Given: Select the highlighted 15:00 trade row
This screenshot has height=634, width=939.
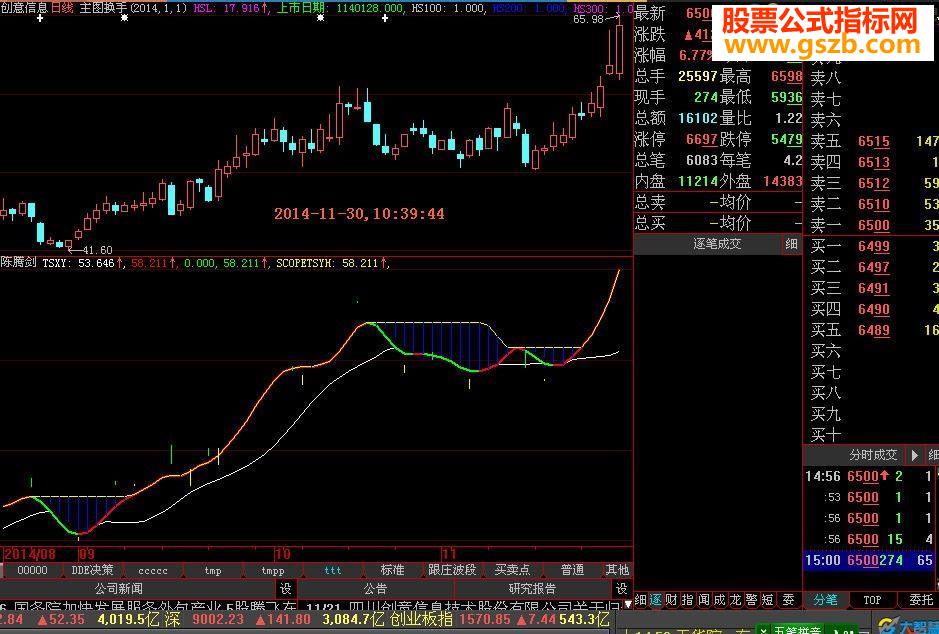Looking at the screenshot, I should pyautogui.click(x=871, y=560).
